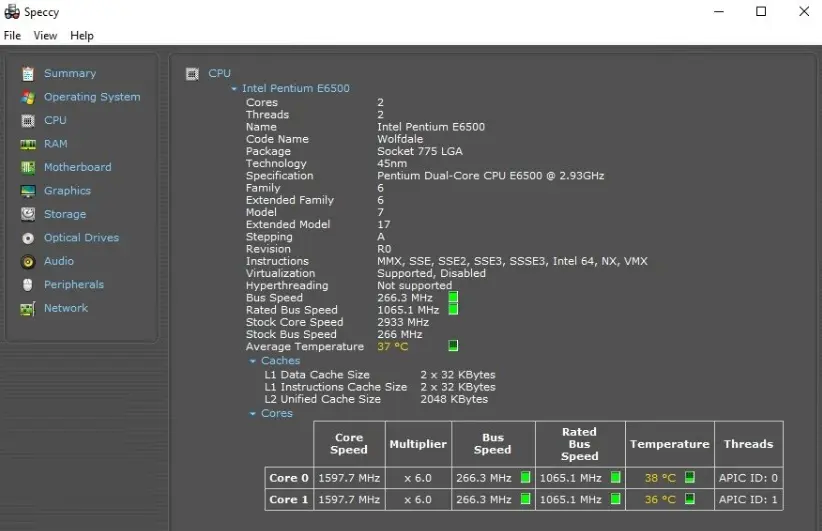Open the File menu
This screenshot has width=822, height=531.
tap(12, 36)
